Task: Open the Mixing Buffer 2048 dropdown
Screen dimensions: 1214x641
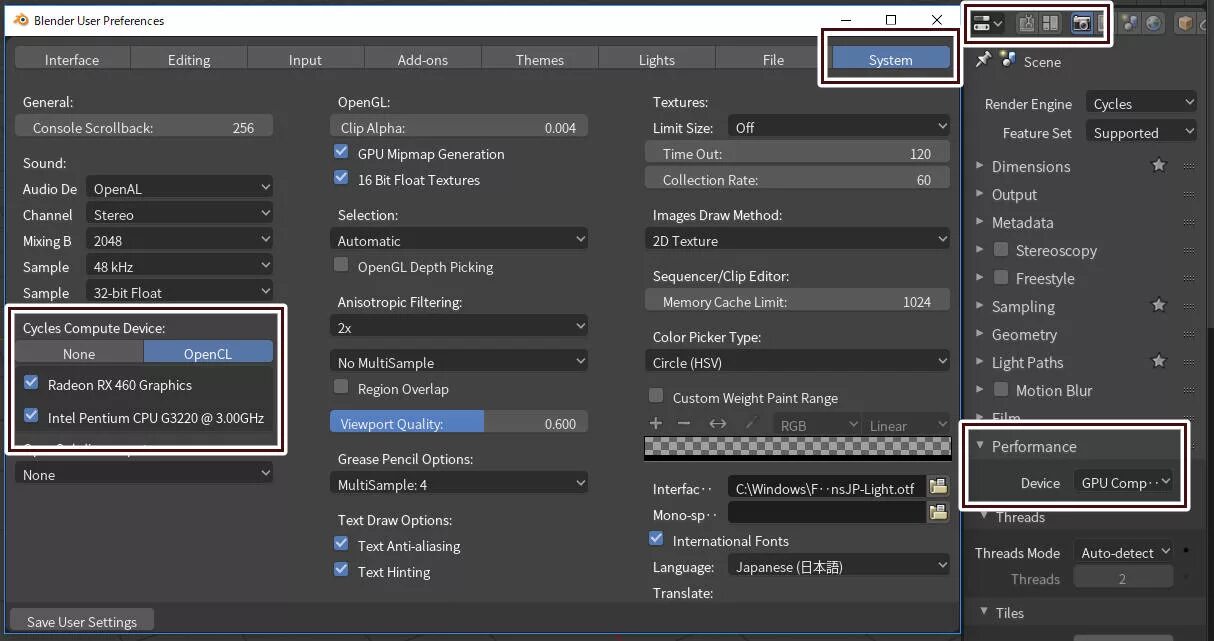Action: pyautogui.click(x=179, y=240)
